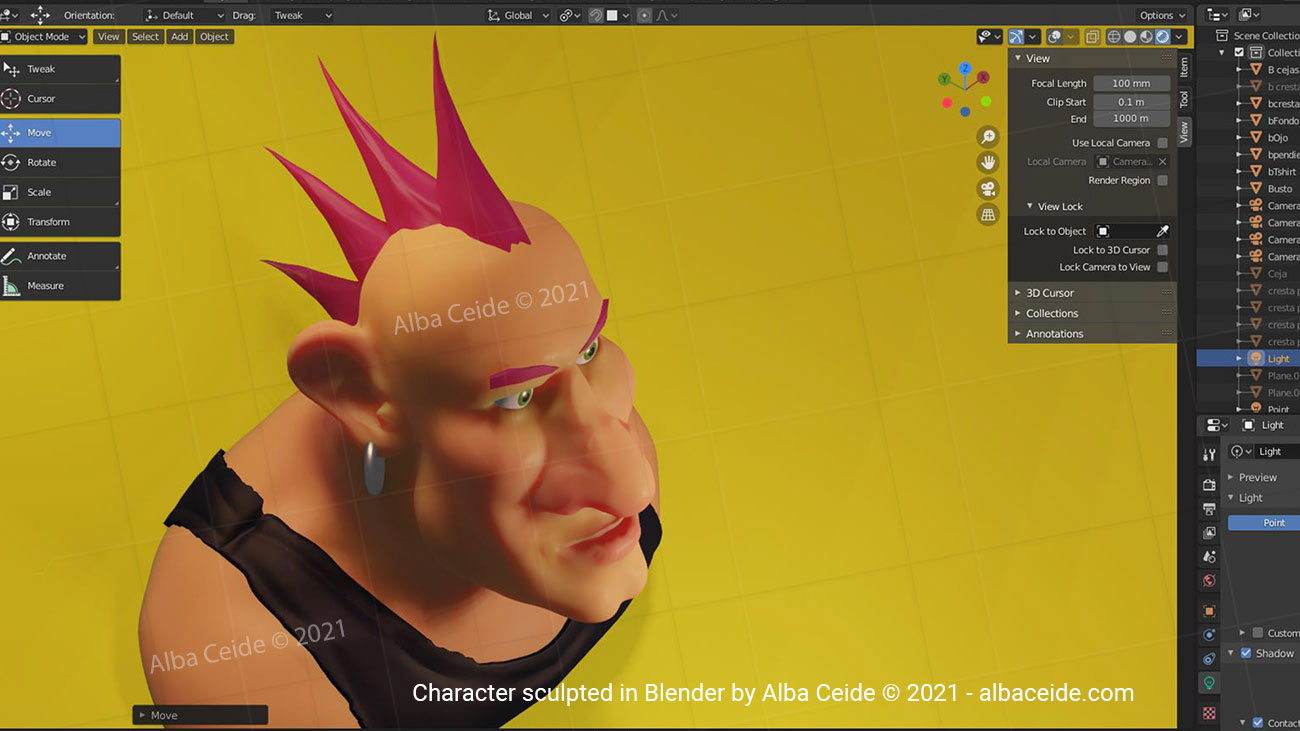This screenshot has width=1300, height=731.
Task: Open the Object properties orange square icon
Action: (1209, 611)
